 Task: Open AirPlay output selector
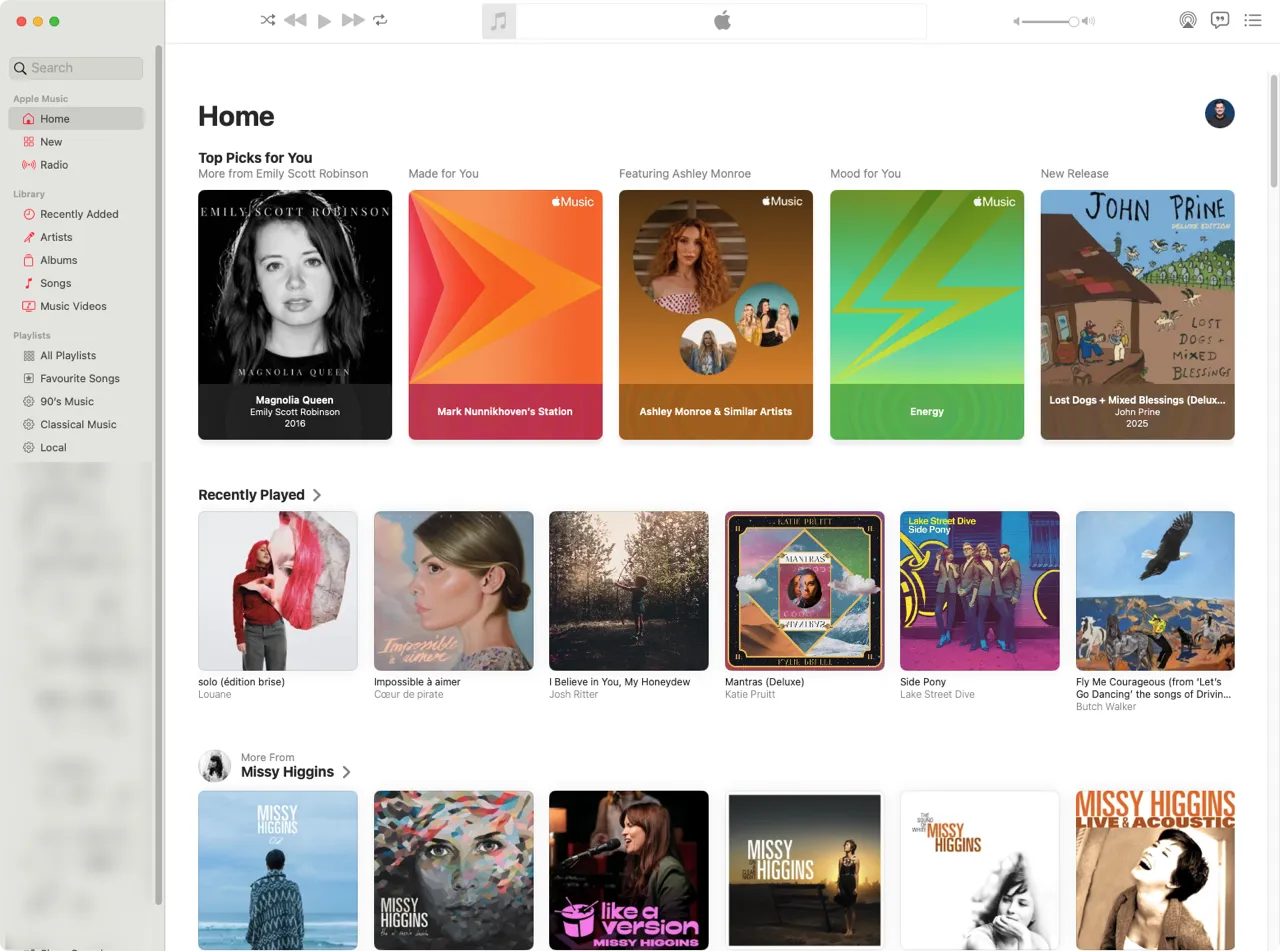click(1187, 20)
